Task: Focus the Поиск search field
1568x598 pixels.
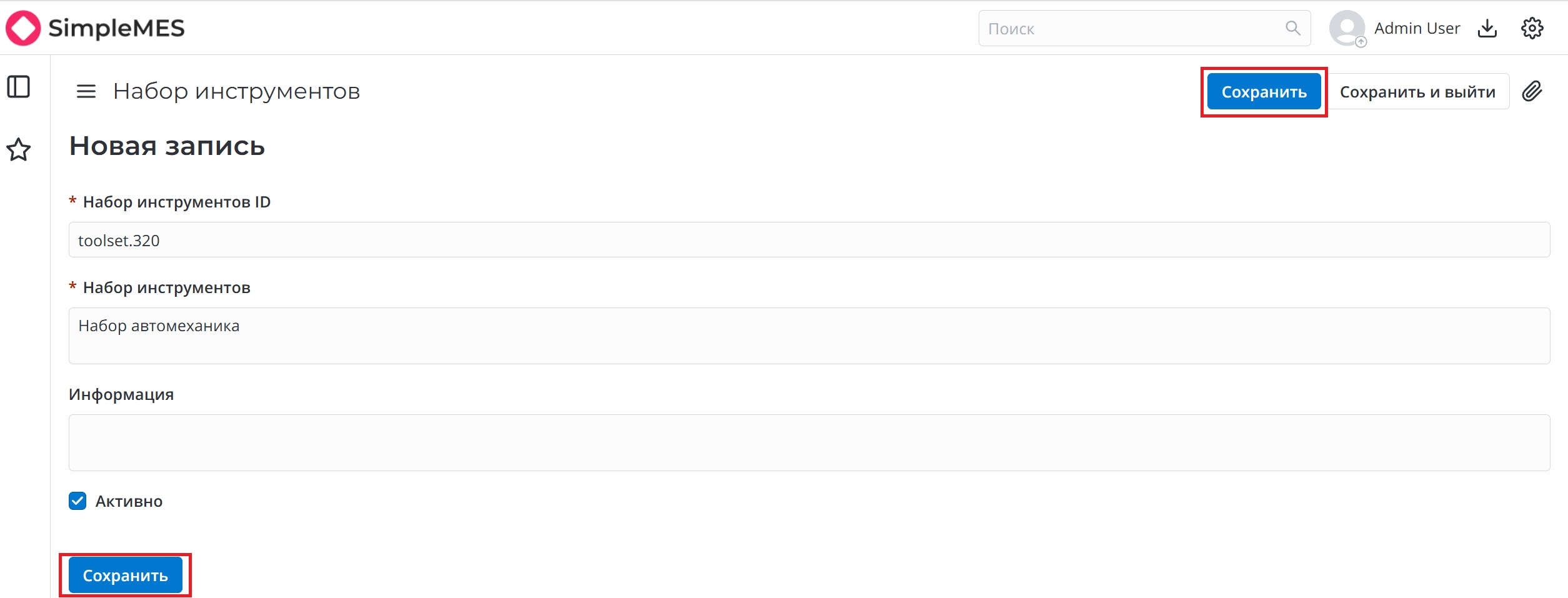Action: [1131, 29]
